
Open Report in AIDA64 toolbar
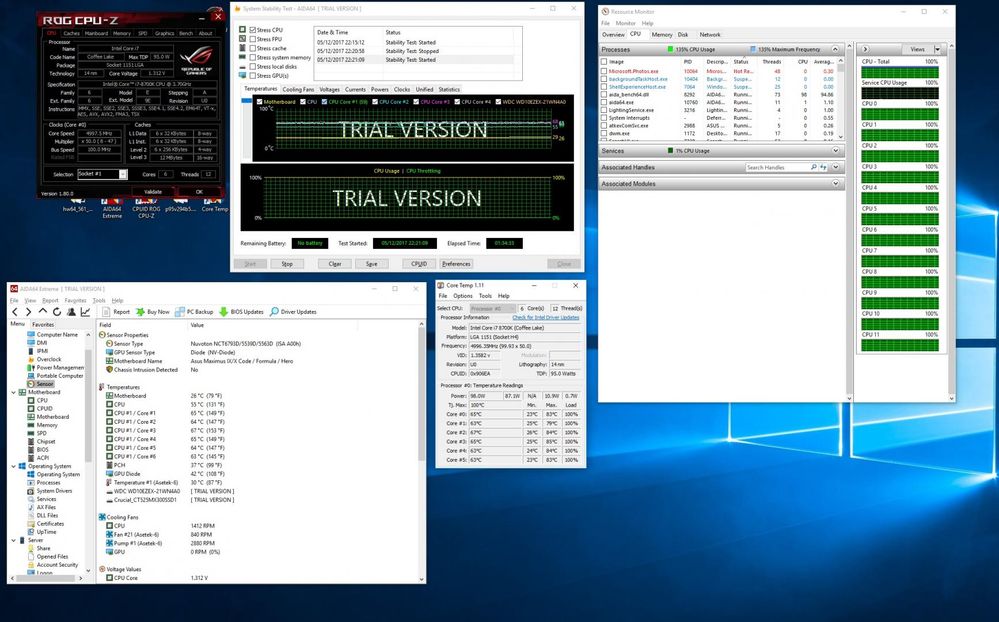(x=115, y=312)
